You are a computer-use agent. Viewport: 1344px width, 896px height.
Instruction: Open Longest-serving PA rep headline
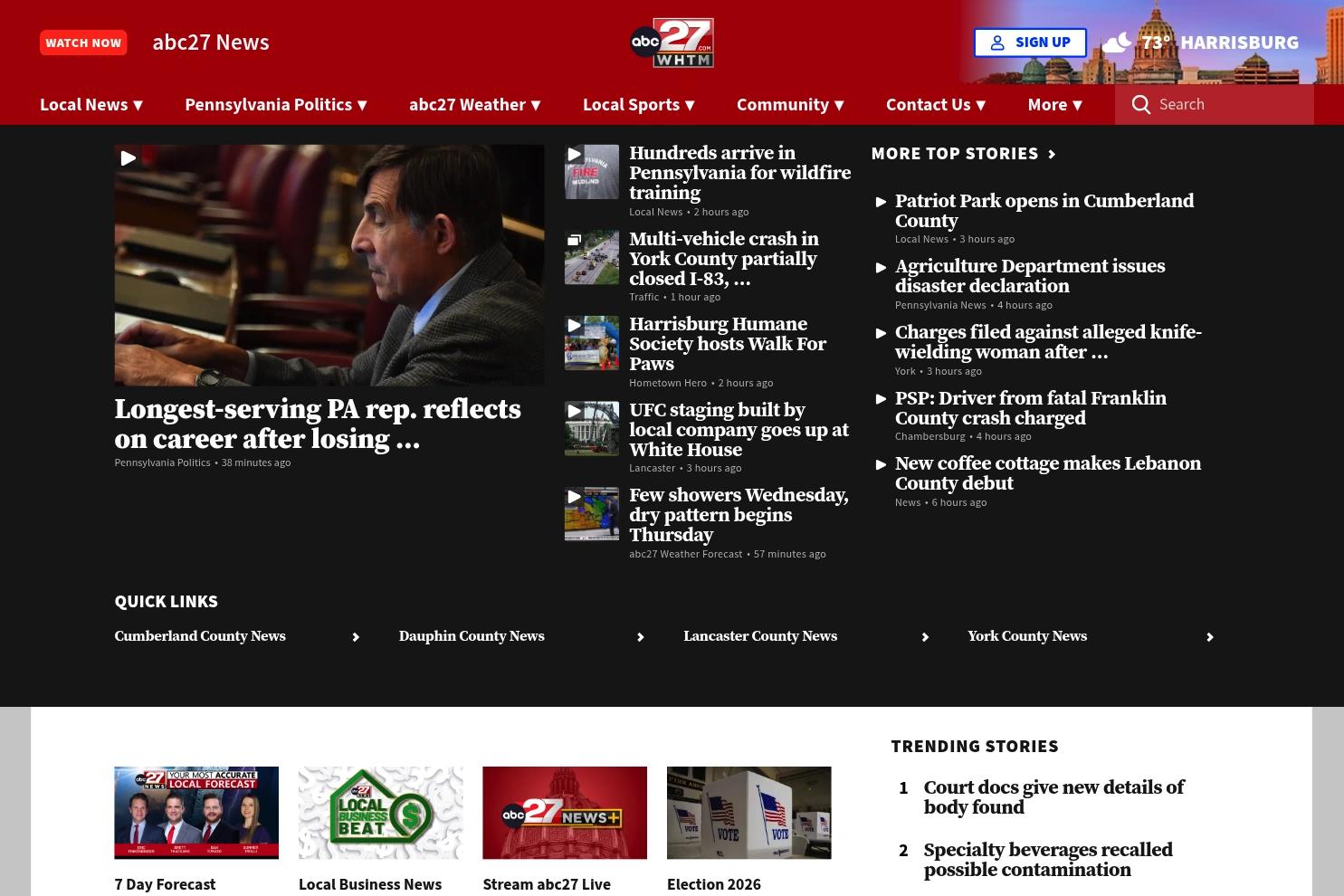318,424
